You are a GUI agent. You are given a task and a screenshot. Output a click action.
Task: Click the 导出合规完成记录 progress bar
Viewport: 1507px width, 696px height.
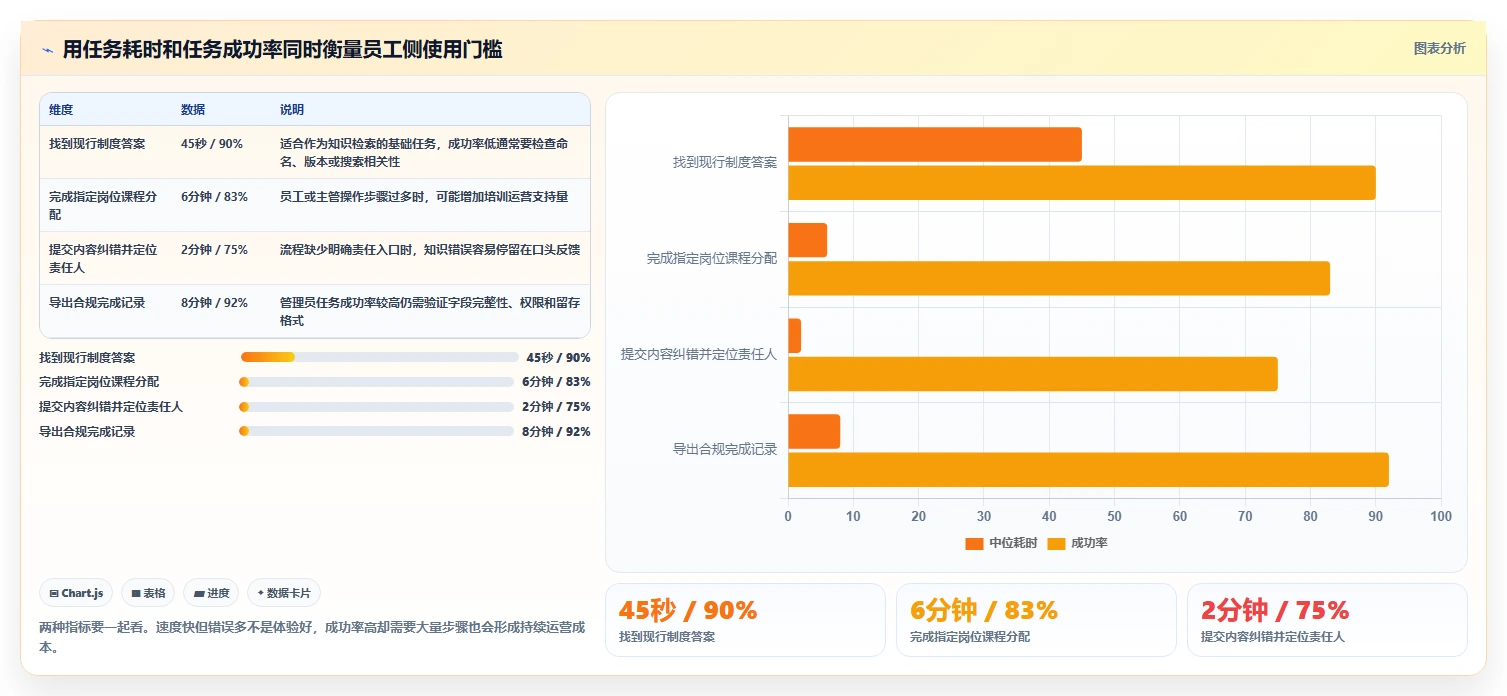coord(376,432)
